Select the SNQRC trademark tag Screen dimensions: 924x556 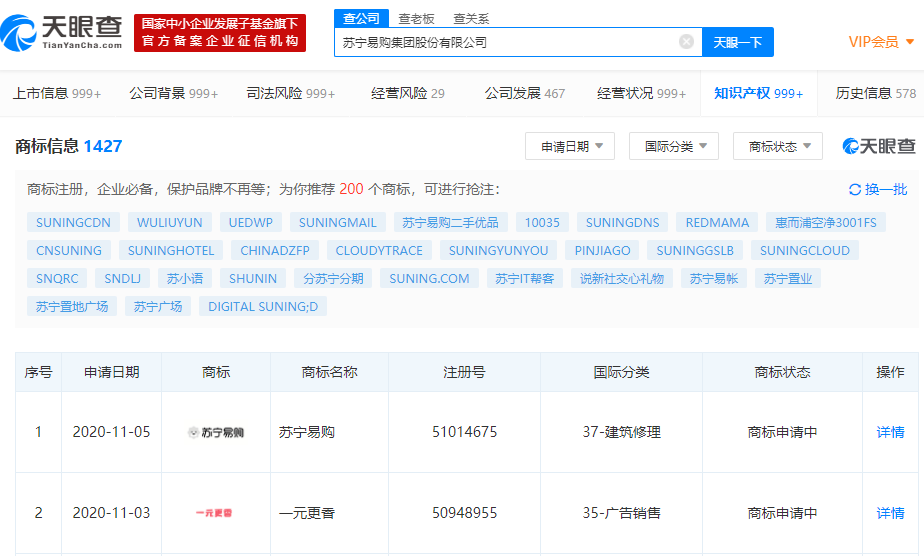click(x=57, y=279)
